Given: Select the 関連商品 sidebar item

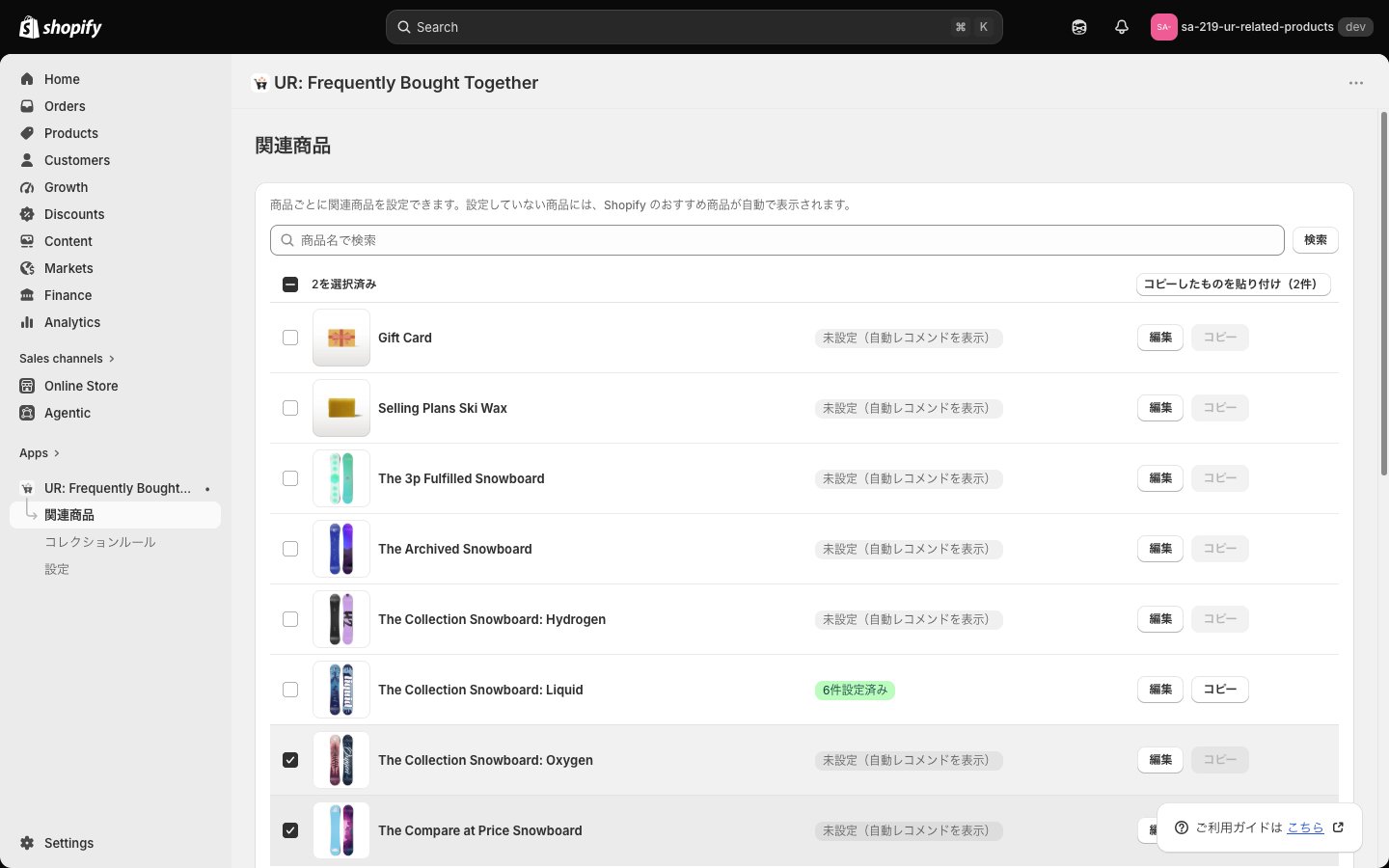Looking at the screenshot, I should (116, 515).
